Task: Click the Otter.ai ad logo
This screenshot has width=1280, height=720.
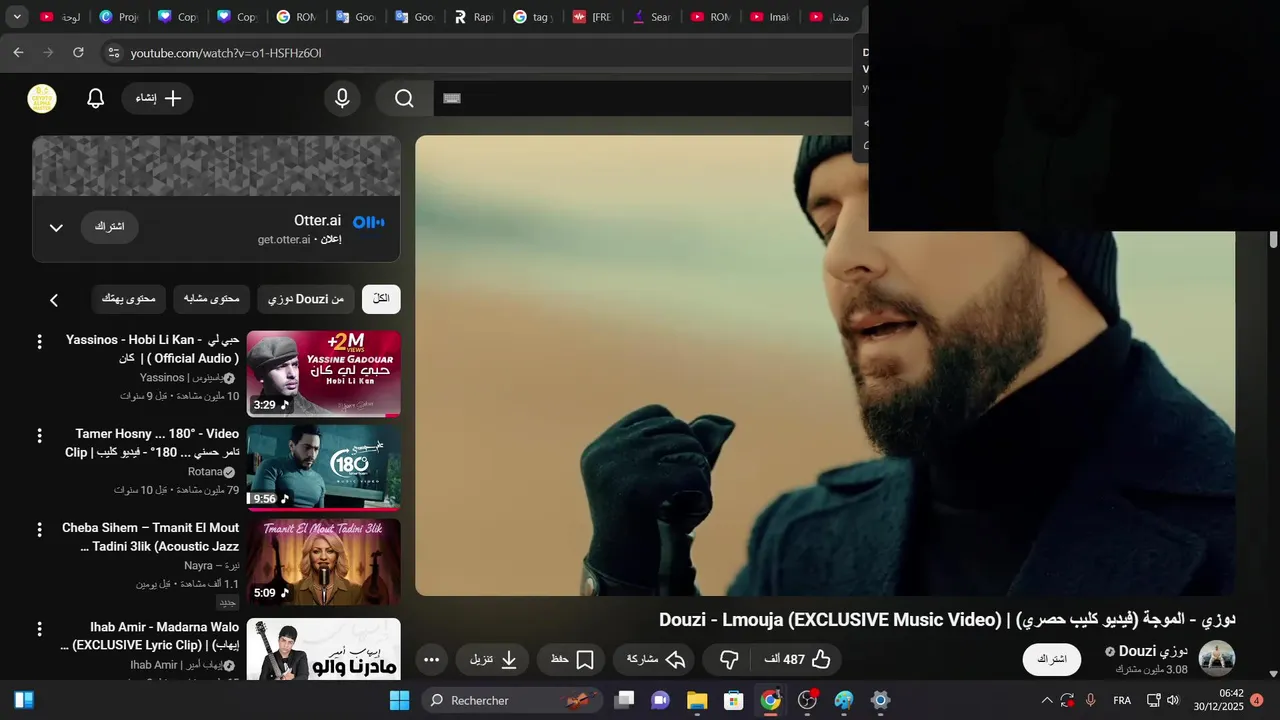Action: pos(369,222)
